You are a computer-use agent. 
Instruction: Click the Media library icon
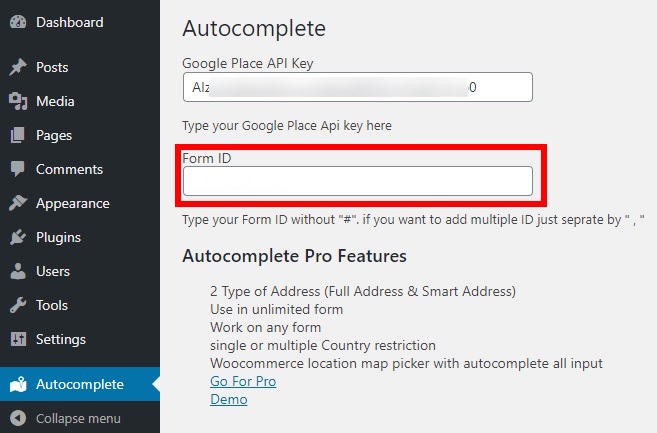18,101
